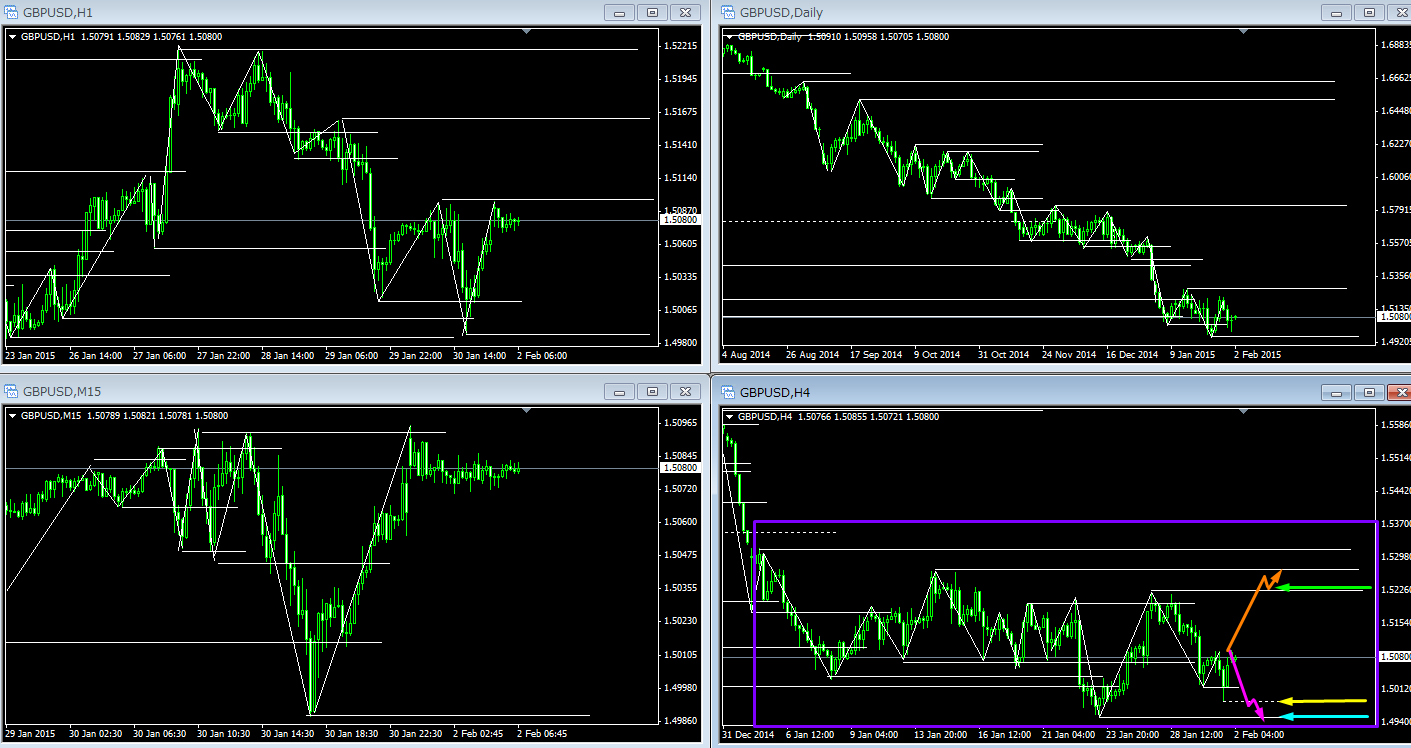Screen dimensions: 1411x748
Task: Maximize the GBPUSD,M15 chart window
Action: click(652, 392)
